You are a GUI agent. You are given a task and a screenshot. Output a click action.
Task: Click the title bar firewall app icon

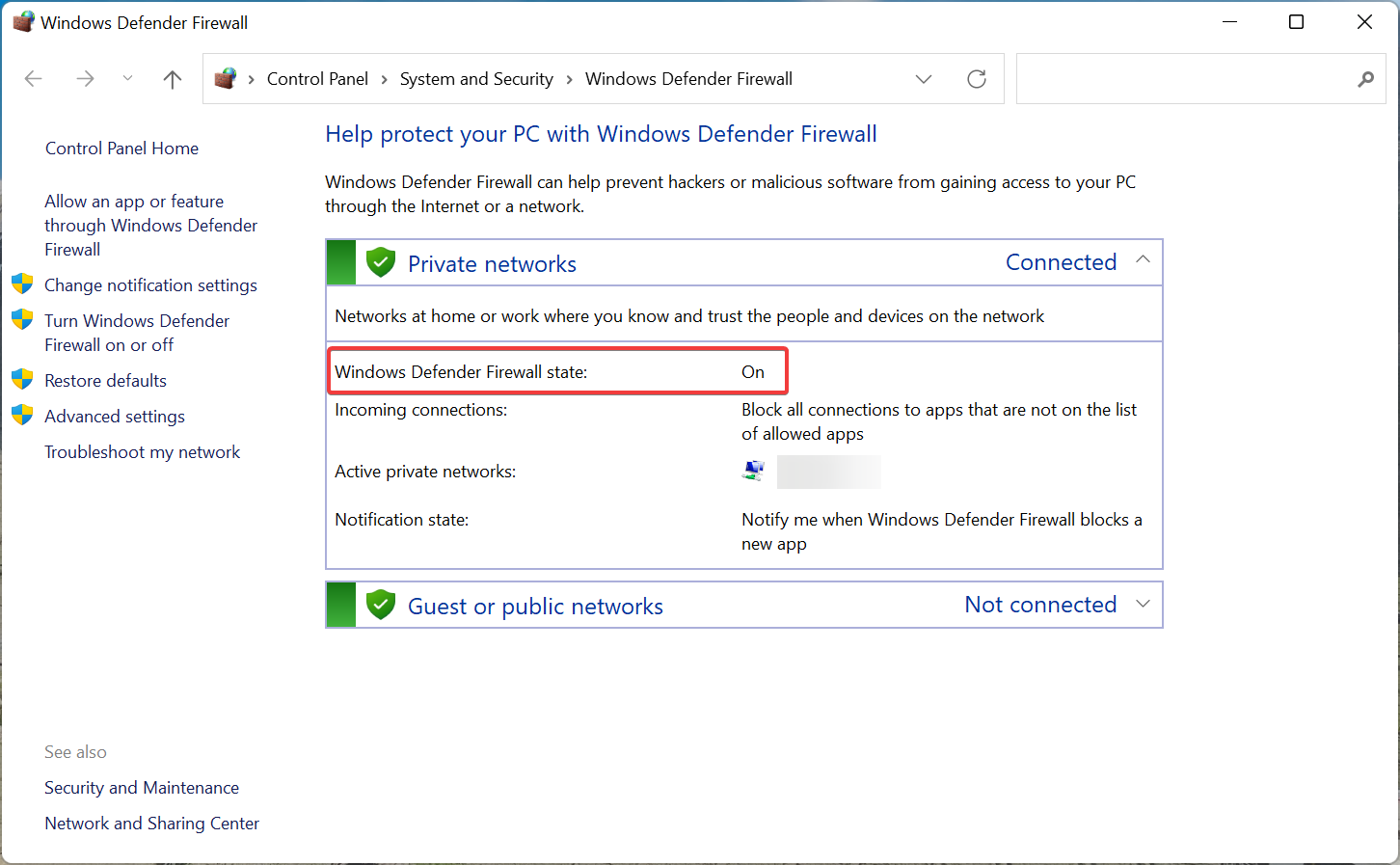(x=23, y=21)
